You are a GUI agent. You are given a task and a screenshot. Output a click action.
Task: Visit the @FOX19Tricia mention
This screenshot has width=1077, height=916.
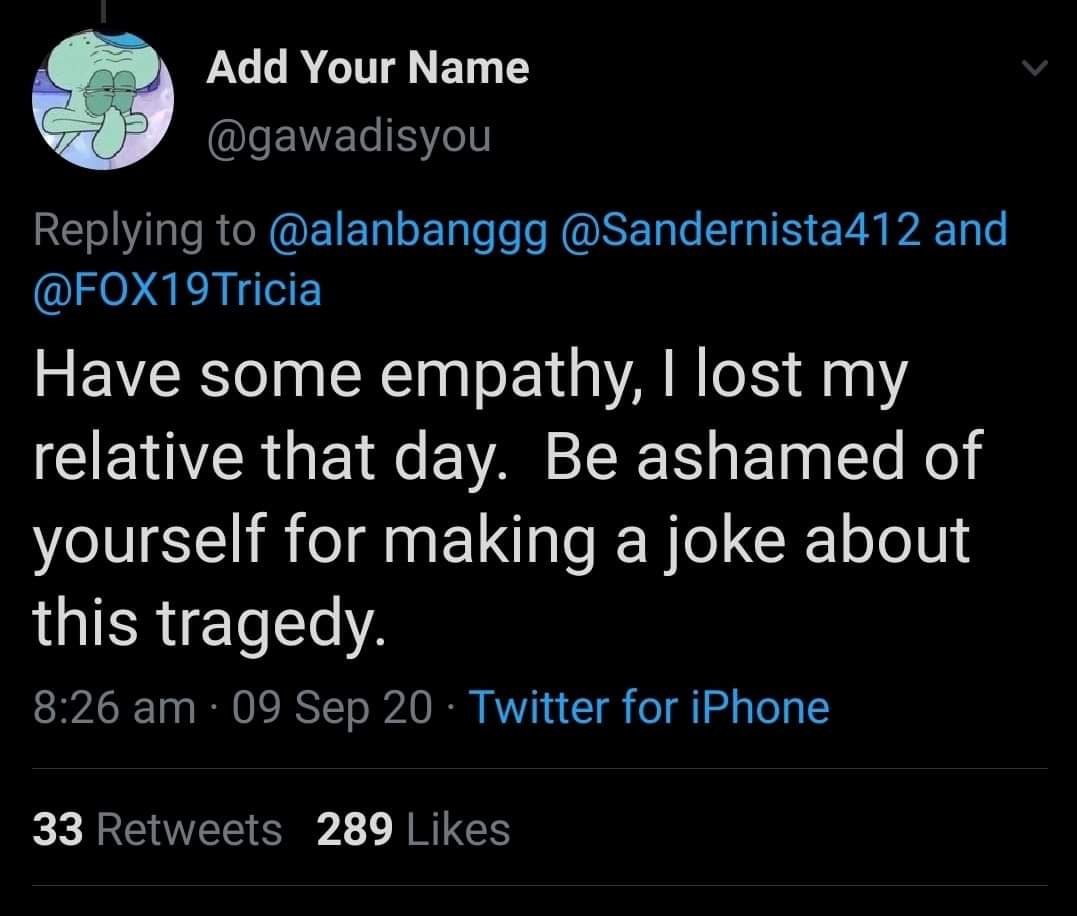(x=177, y=289)
